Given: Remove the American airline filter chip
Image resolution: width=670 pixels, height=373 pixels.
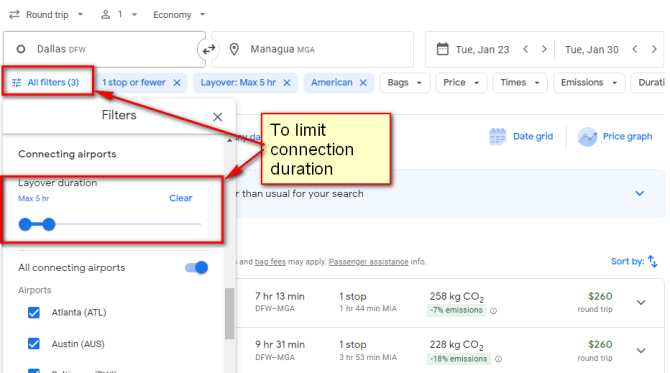Looking at the screenshot, I should pos(363,83).
